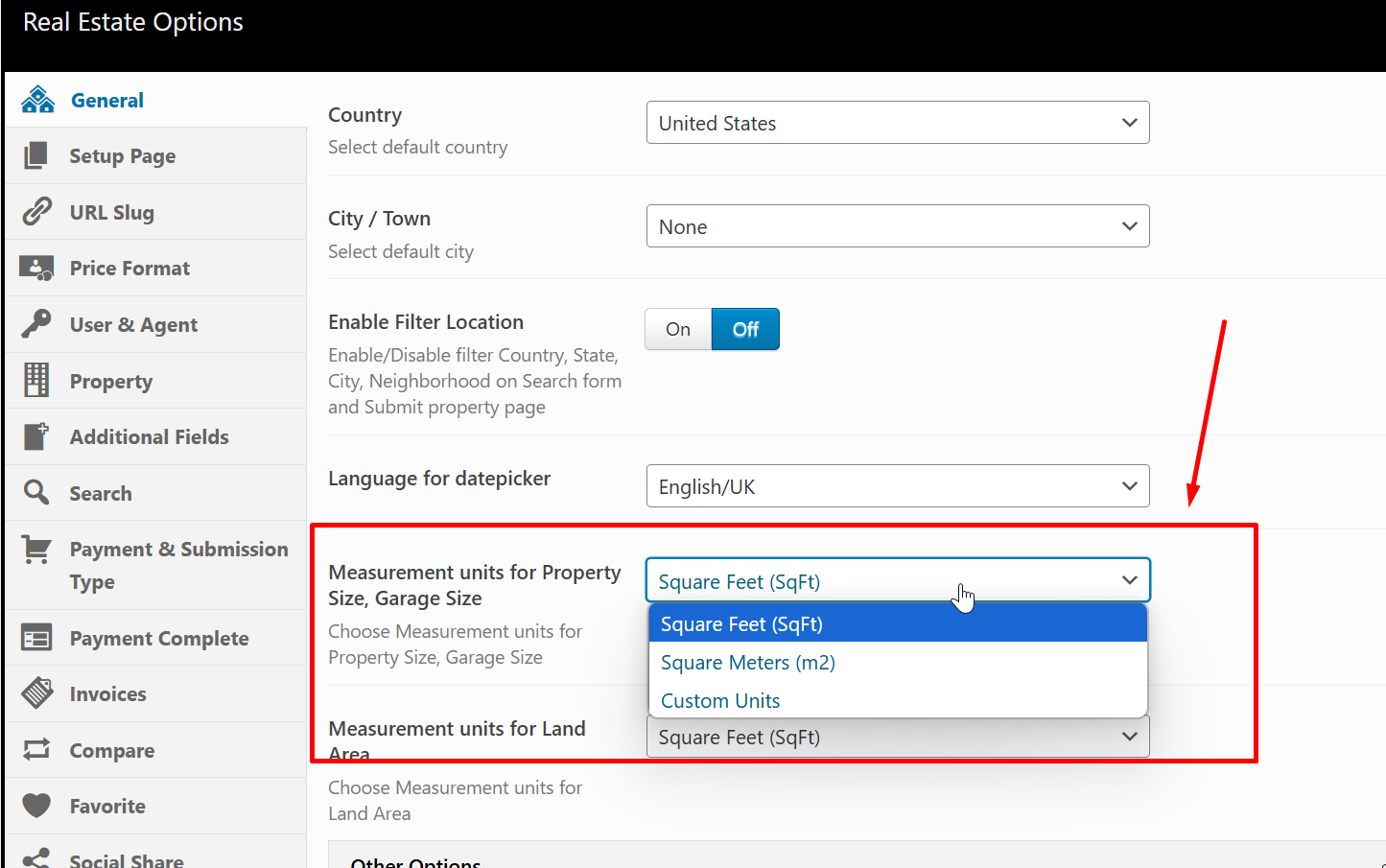
Task: Click the General houses icon
Action: coord(37,100)
